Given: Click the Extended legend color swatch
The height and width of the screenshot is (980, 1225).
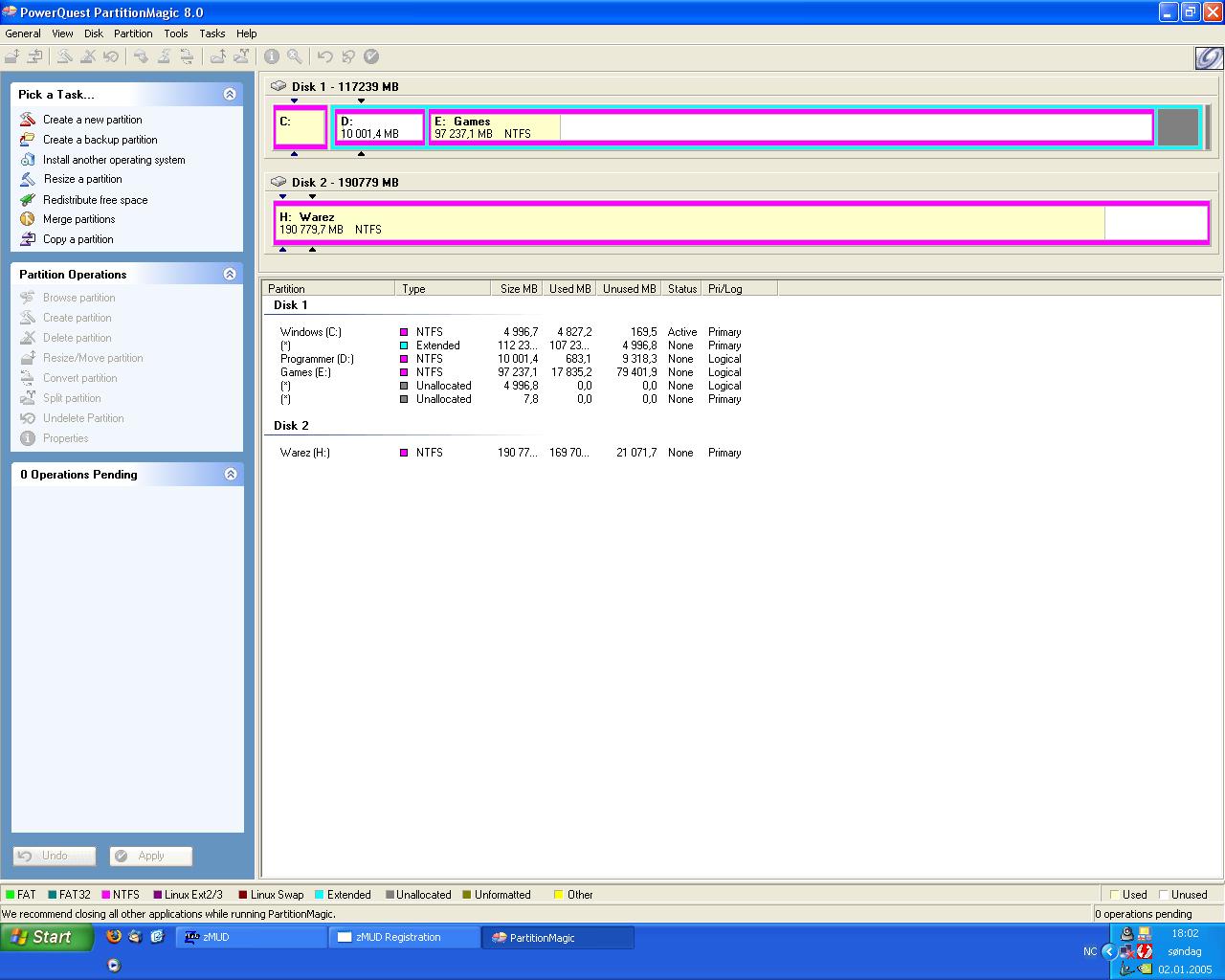Looking at the screenshot, I should [320, 895].
